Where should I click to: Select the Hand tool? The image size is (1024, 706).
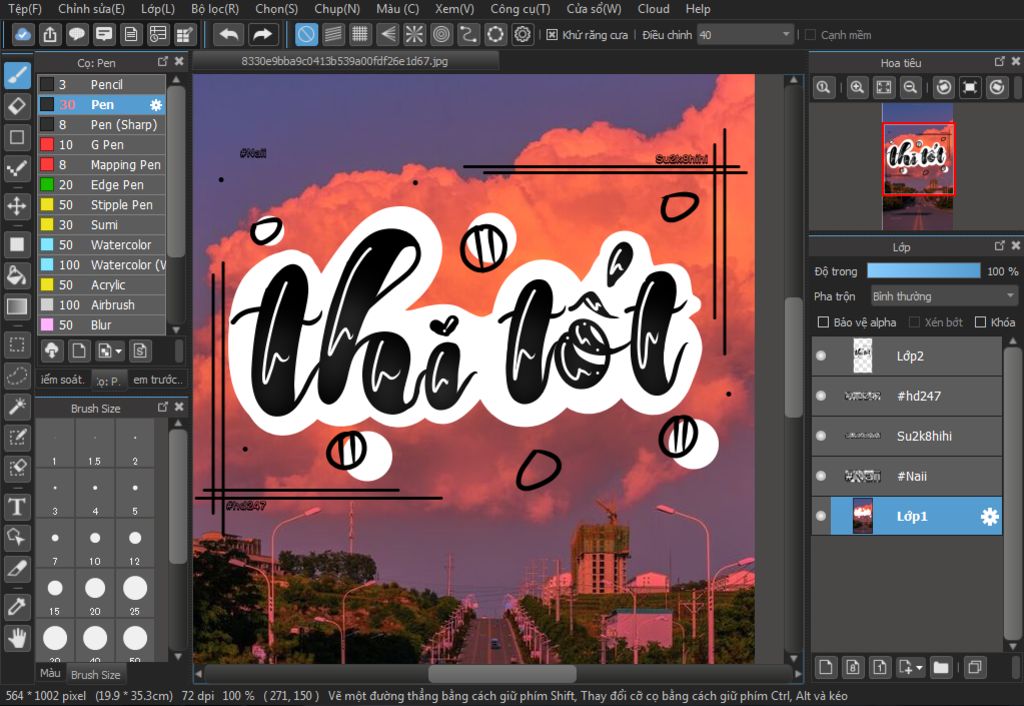[x=17, y=637]
